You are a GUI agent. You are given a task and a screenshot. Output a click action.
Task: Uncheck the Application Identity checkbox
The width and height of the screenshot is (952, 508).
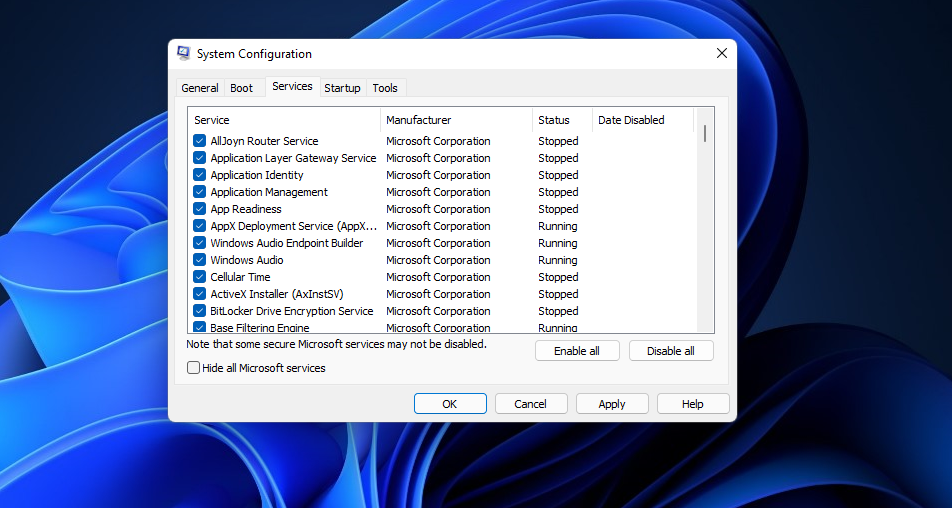point(200,175)
